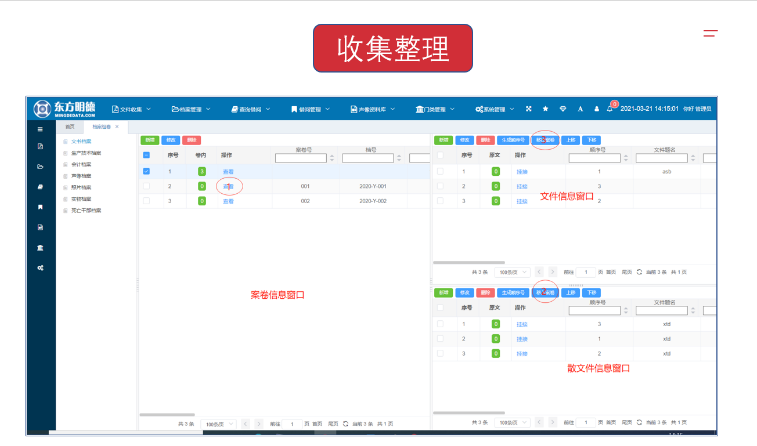This screenshot has width=757, height=446.
Task: Click the star favorites icon in header
Action: point(545,108)
